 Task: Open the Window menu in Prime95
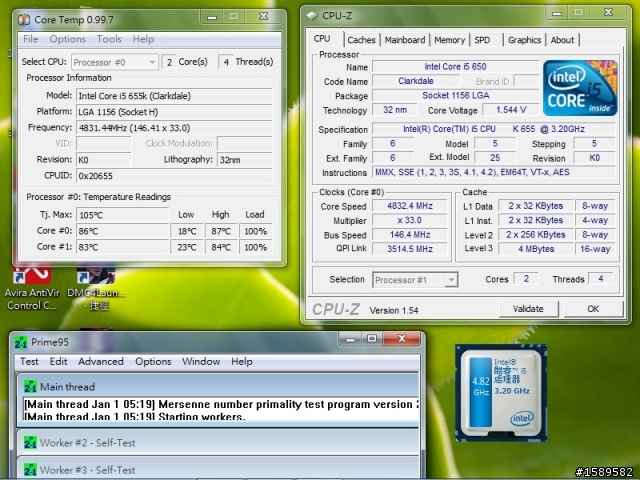click(x=201, y=362)
